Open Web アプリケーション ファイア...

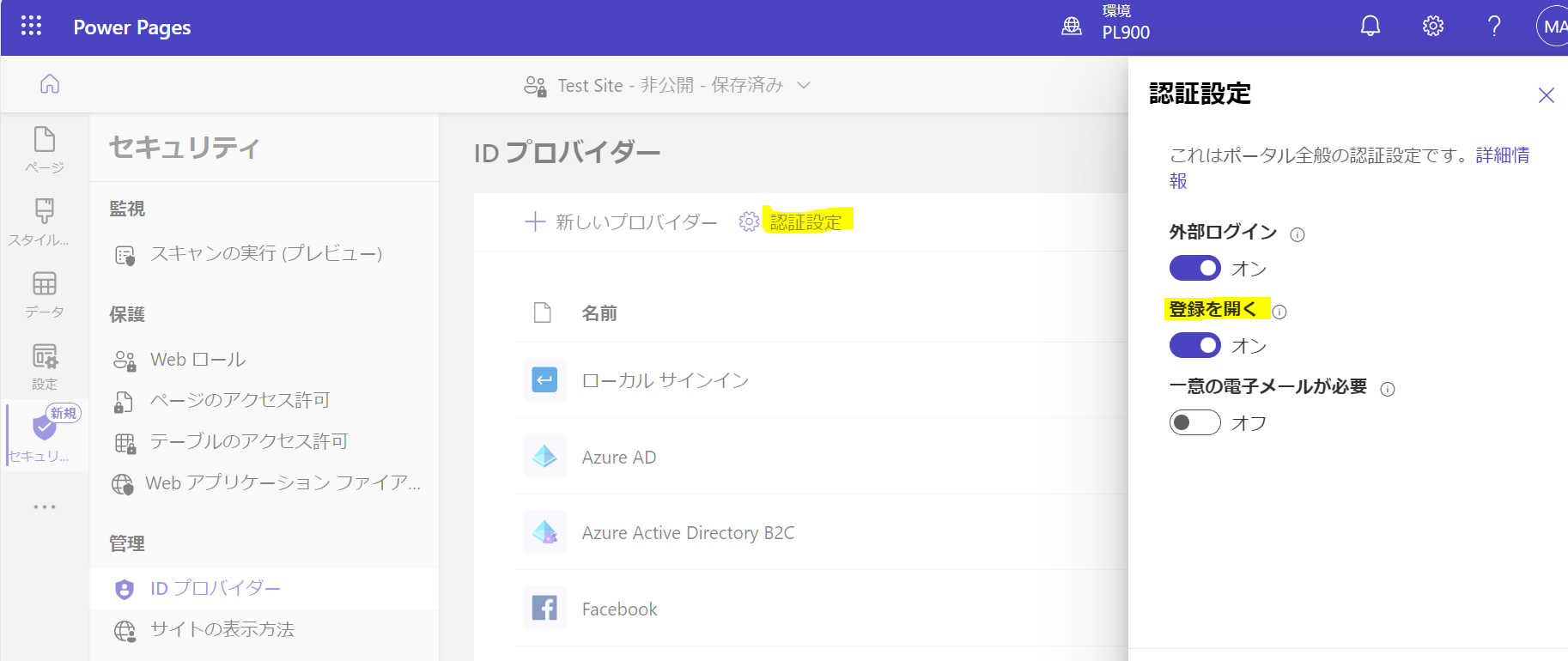pos(283,483)
